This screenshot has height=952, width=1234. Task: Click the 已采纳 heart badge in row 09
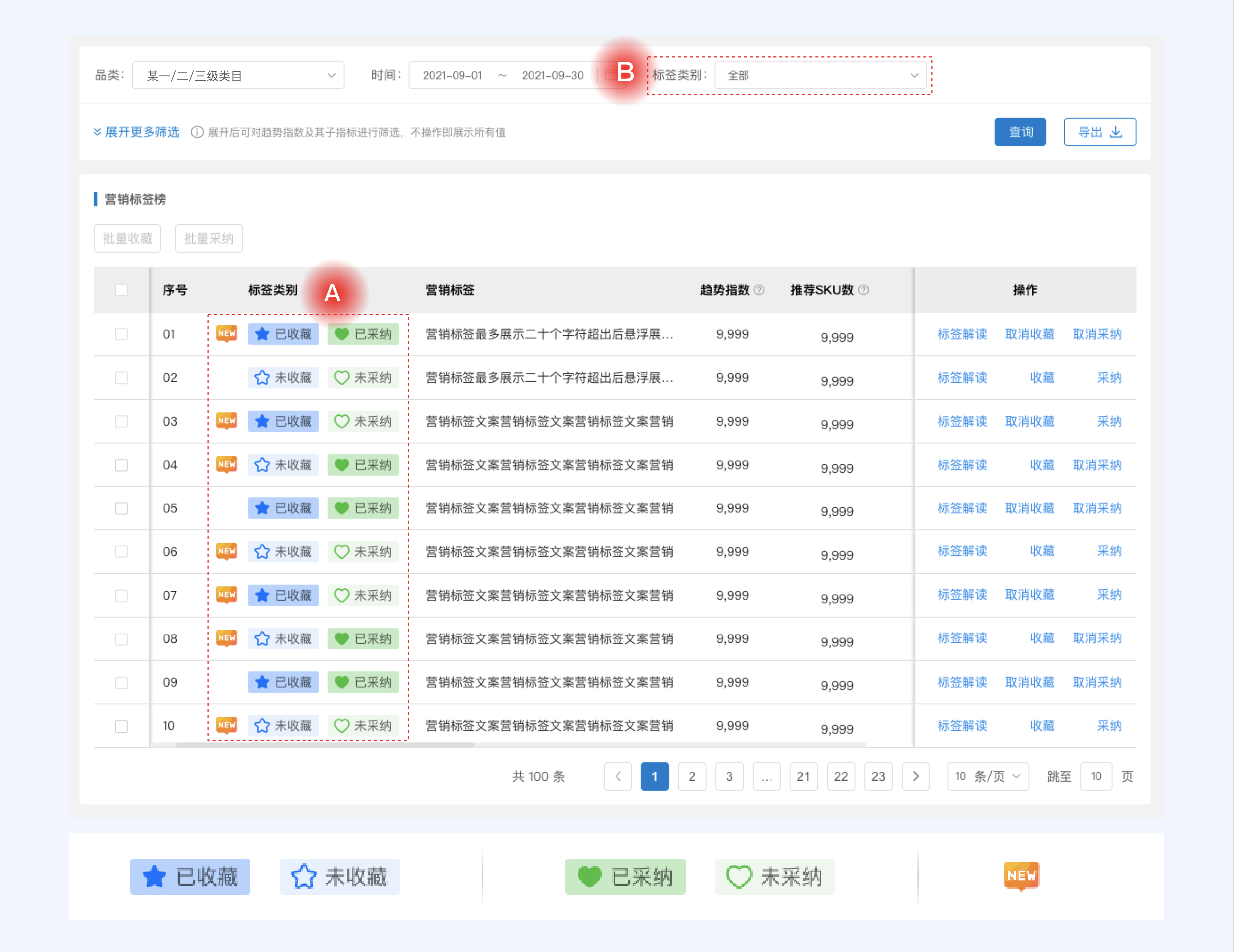point(363,682)
